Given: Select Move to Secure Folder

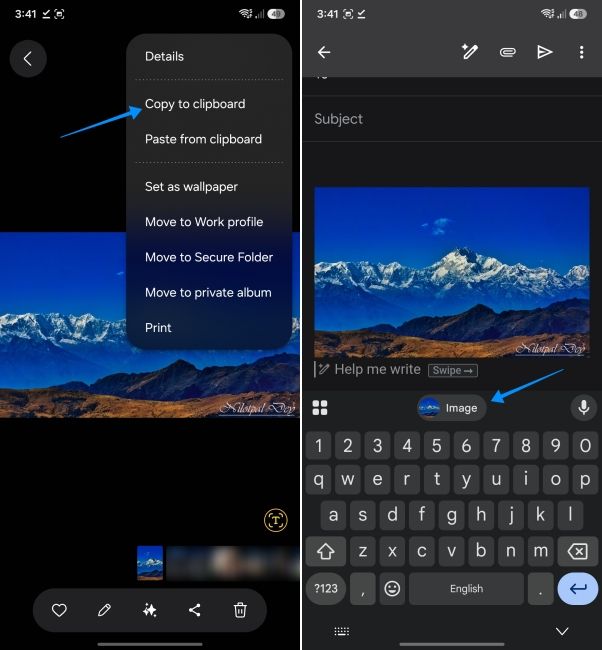Looking at the screenshot, I should 209,257.
